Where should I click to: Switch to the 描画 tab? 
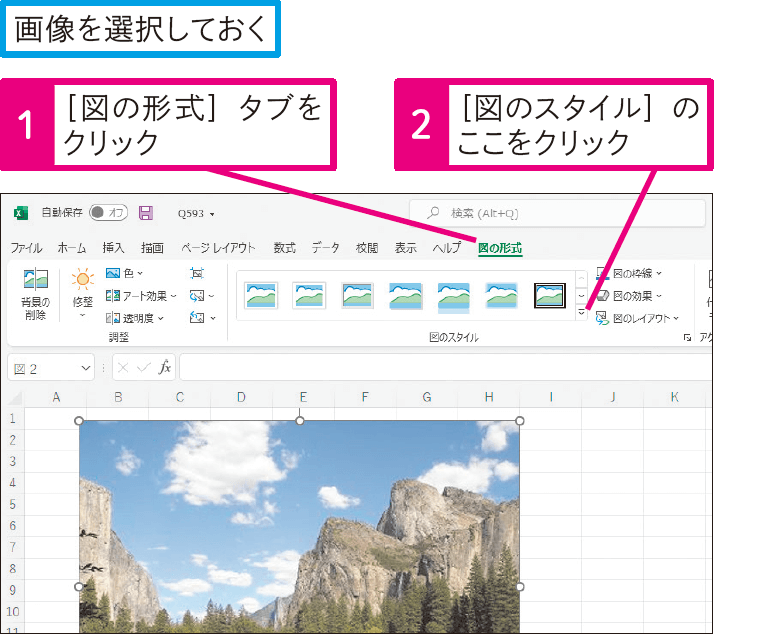point(152,248)
